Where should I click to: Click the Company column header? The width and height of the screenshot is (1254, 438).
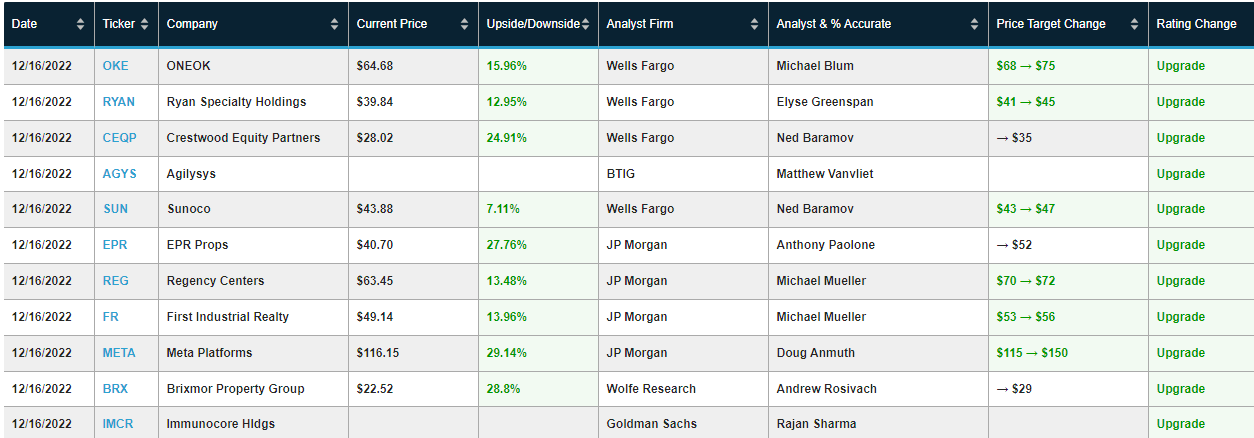(x=192, y=24)
